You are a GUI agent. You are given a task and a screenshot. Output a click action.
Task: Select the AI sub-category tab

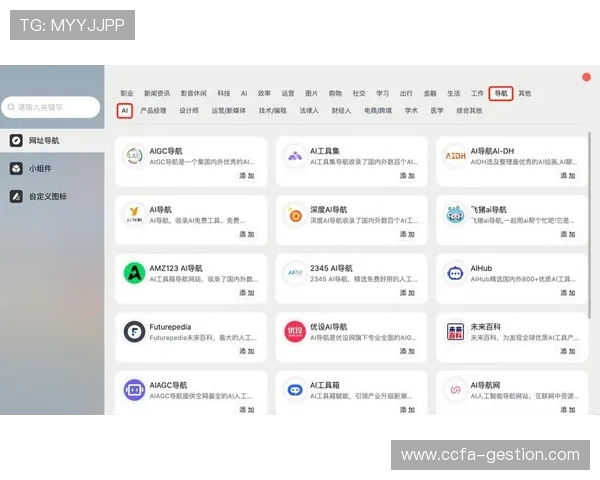(x=125, y=111)
